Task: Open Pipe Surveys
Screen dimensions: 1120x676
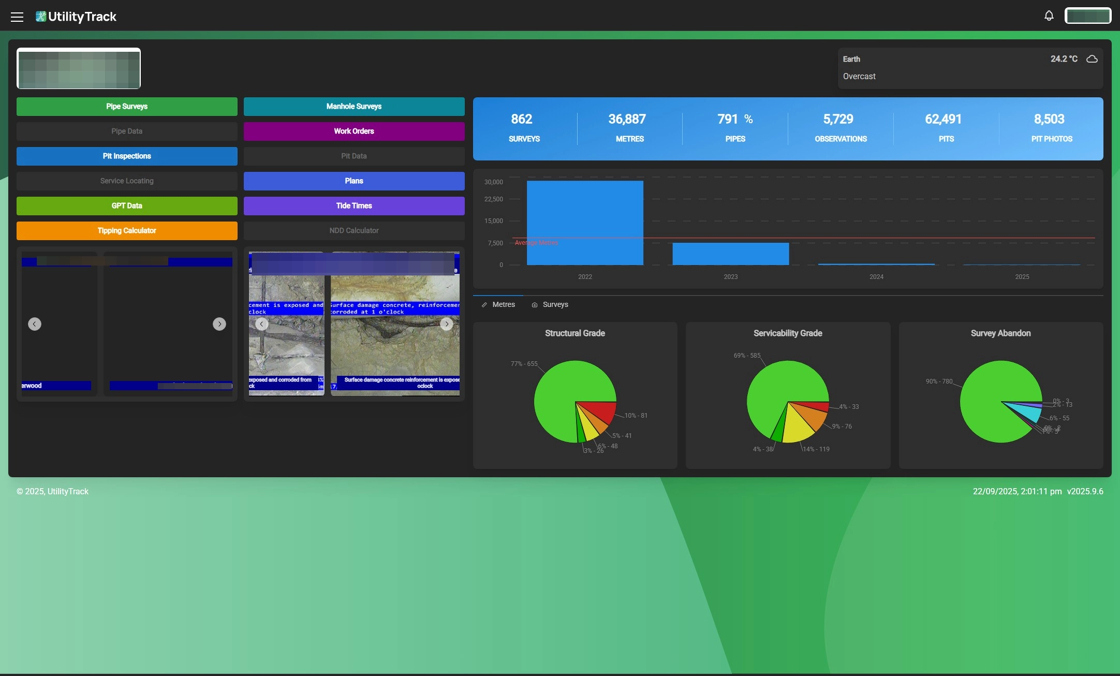Action: [x=127, y=106]
